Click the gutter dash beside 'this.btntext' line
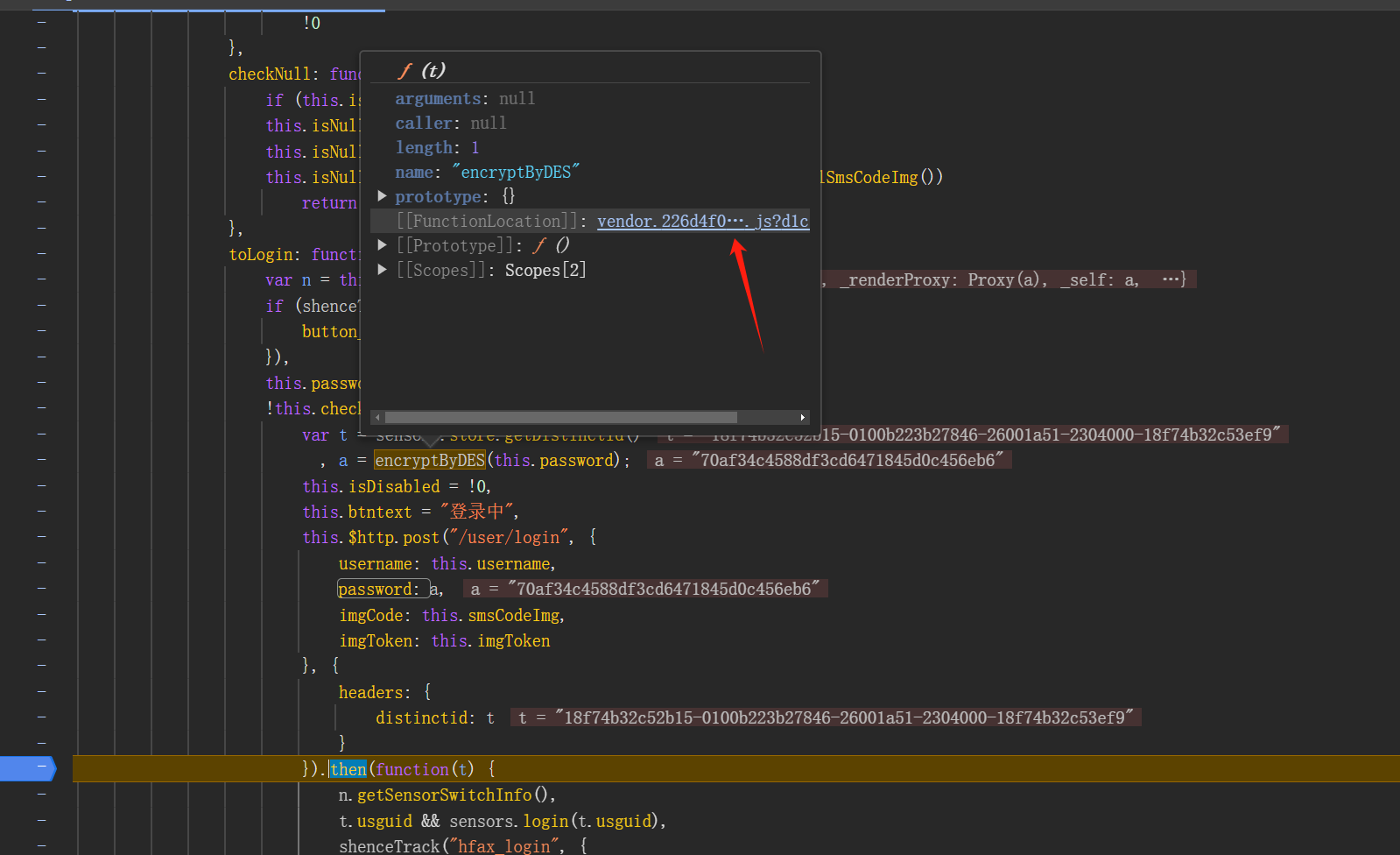1400x855 pixels. [41, 511]
